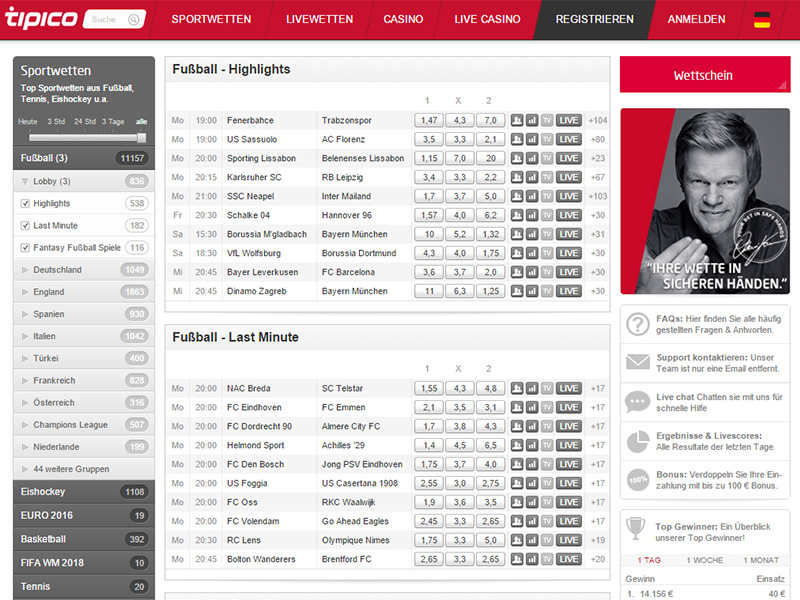
Task: Open statistics icon for FC Eindhoven match
Action: [532, 407]
